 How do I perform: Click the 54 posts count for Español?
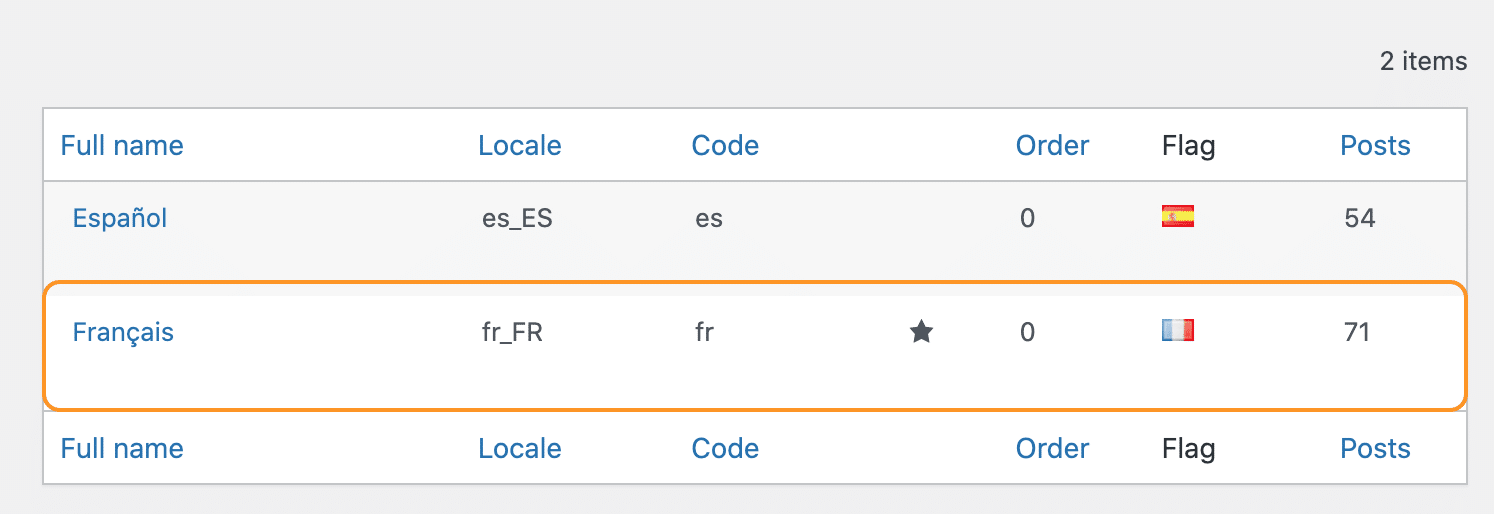1360,218
